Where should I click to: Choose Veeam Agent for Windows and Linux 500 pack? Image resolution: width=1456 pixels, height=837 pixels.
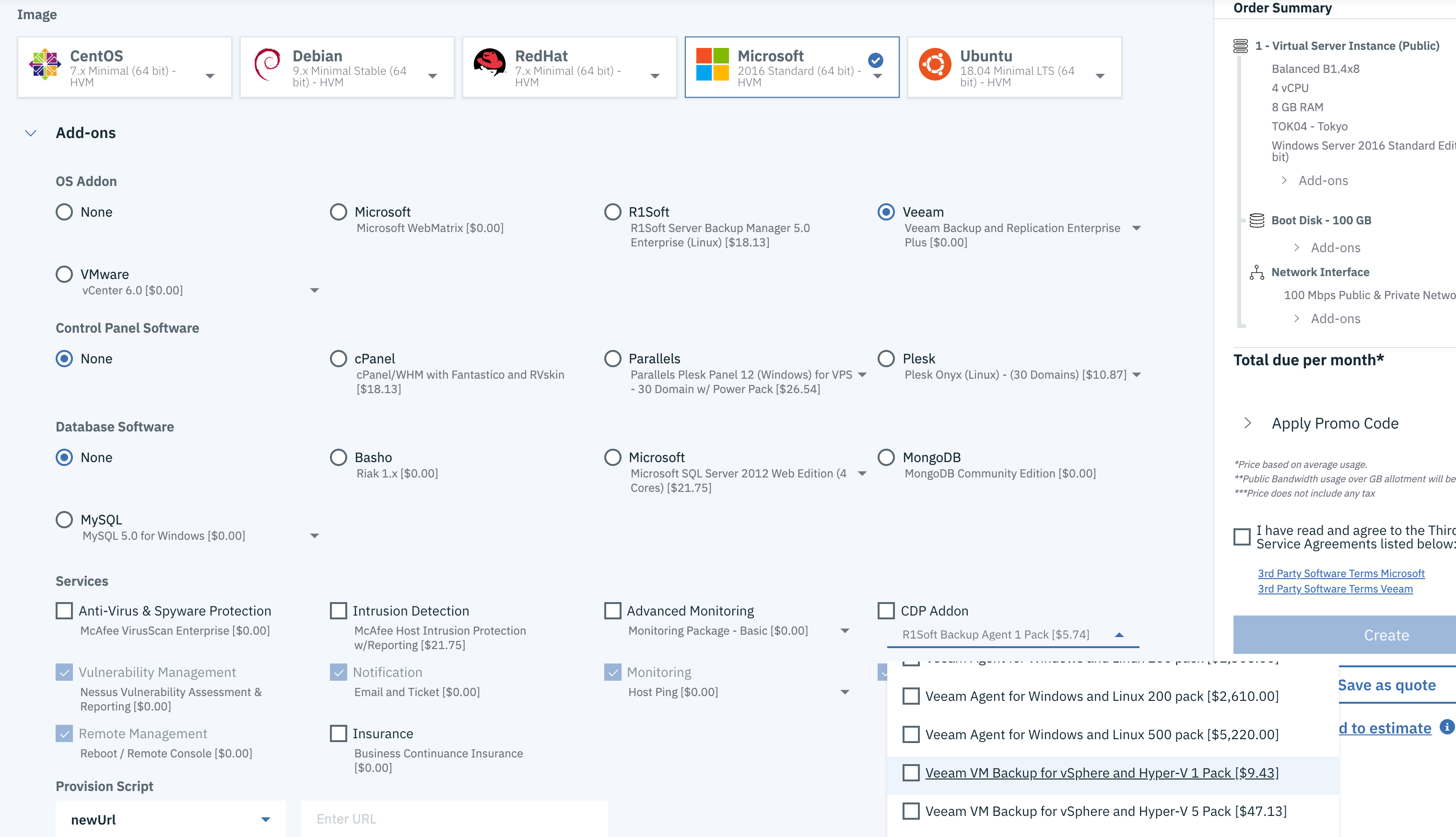coord(911,734)
